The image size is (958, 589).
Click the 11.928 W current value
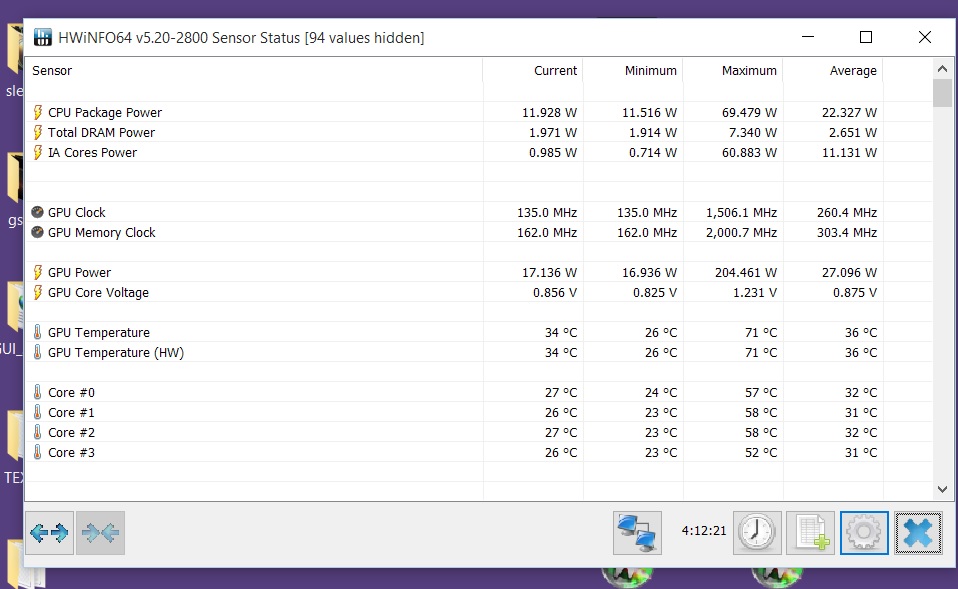click(x=549, y=112)
